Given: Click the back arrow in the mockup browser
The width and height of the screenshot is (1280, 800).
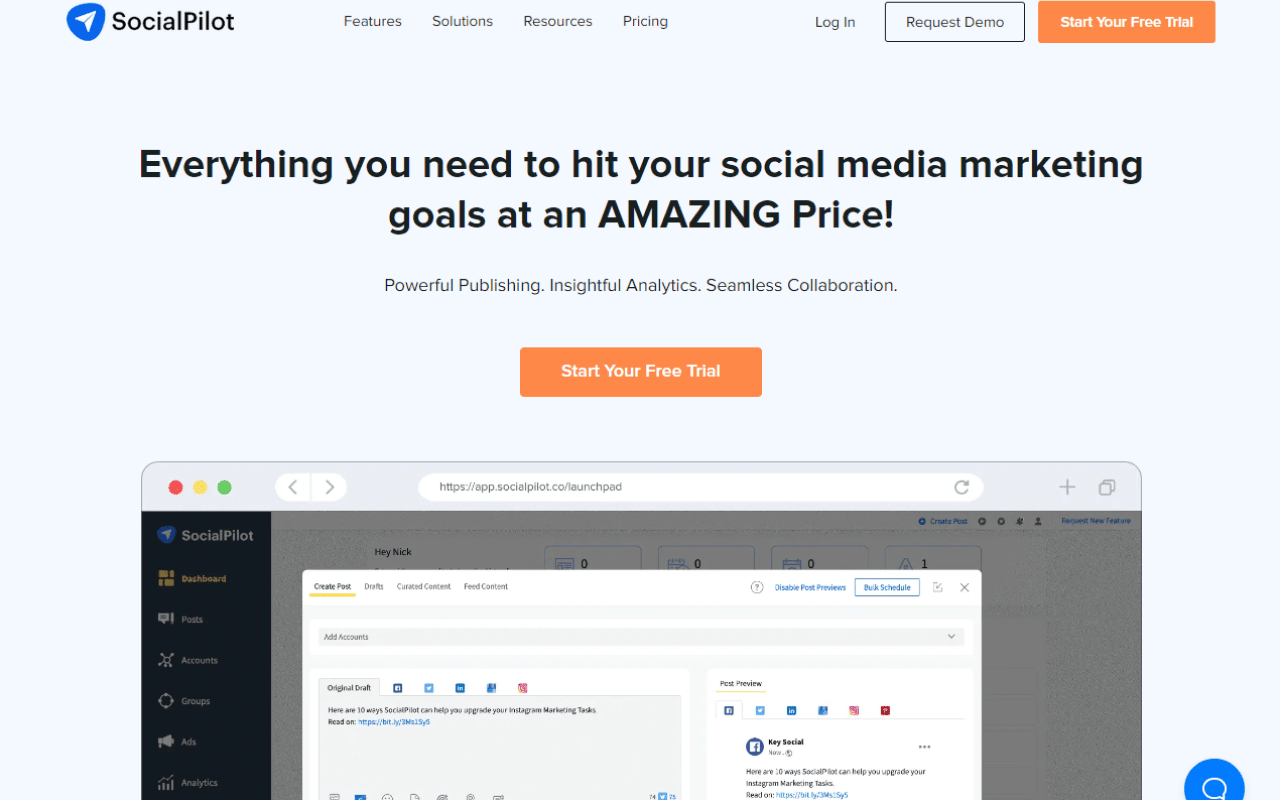Looking at the screenshot, I should tap(293, 487).
